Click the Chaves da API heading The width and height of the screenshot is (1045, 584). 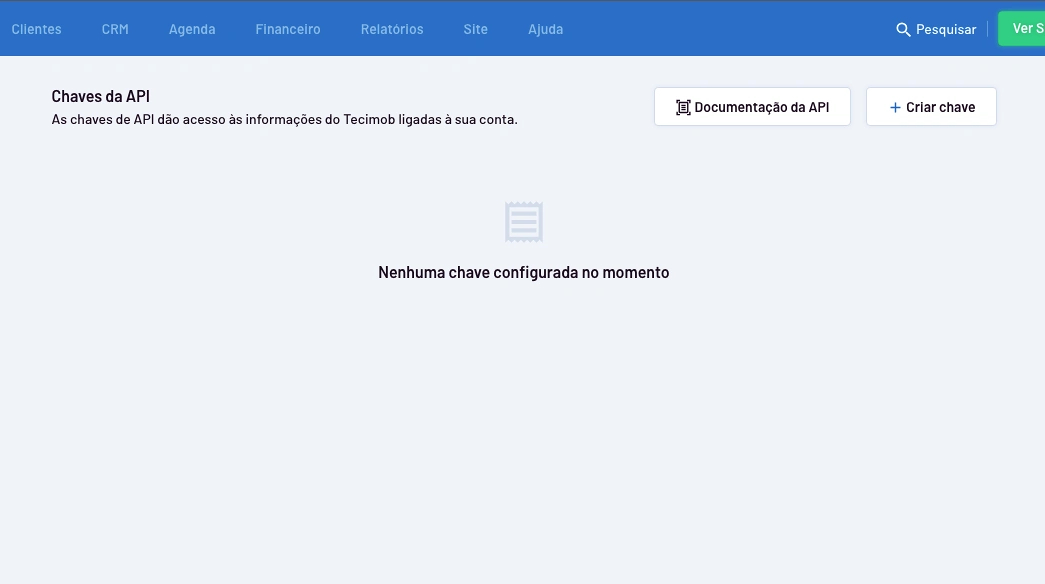coord(101,97)
